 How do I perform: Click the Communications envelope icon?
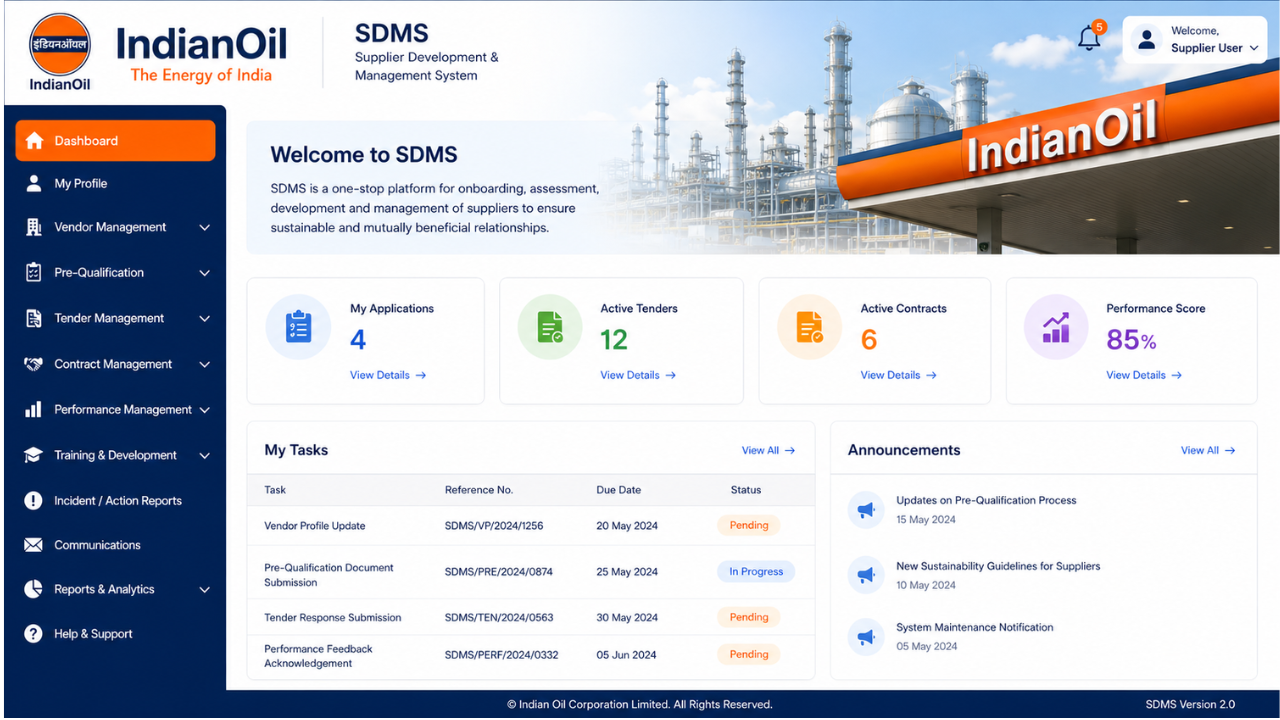[x=34, y=545]
